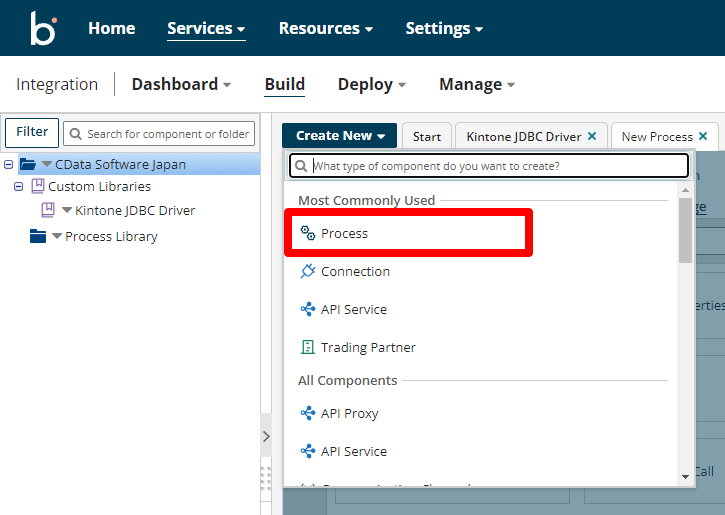Click the API Proxy icon
This screenshot has height=515, width=725.
308,413
